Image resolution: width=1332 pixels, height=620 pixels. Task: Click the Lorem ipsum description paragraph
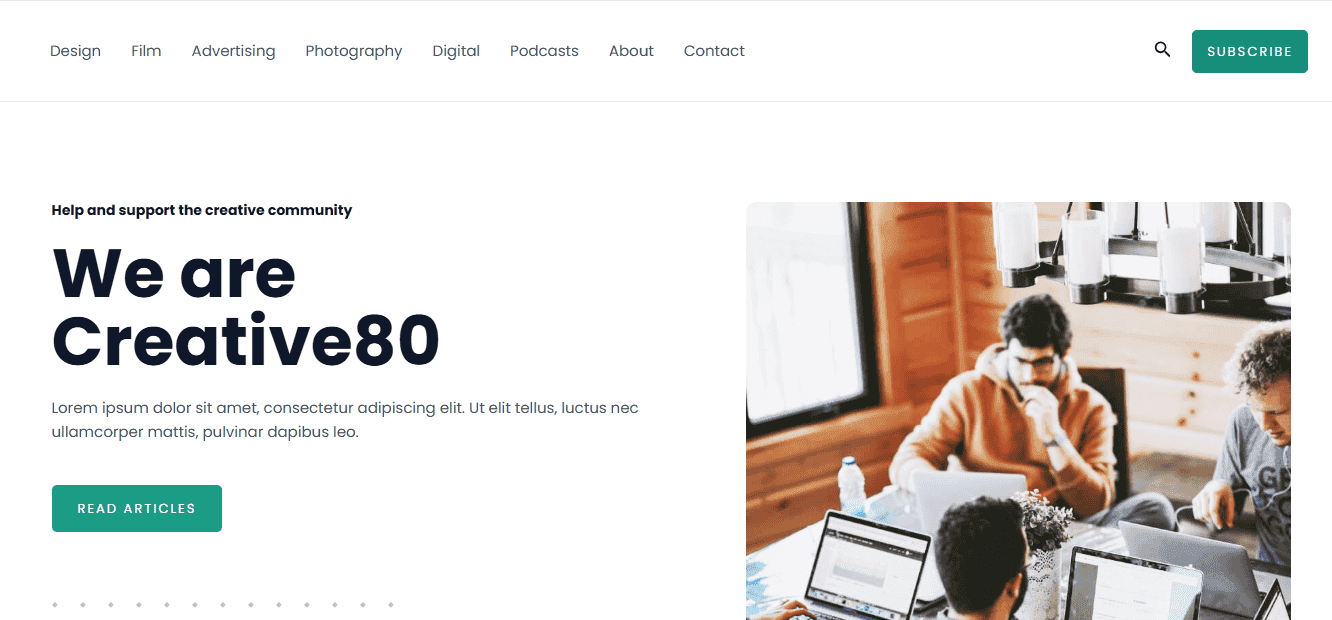click(345, 420)
